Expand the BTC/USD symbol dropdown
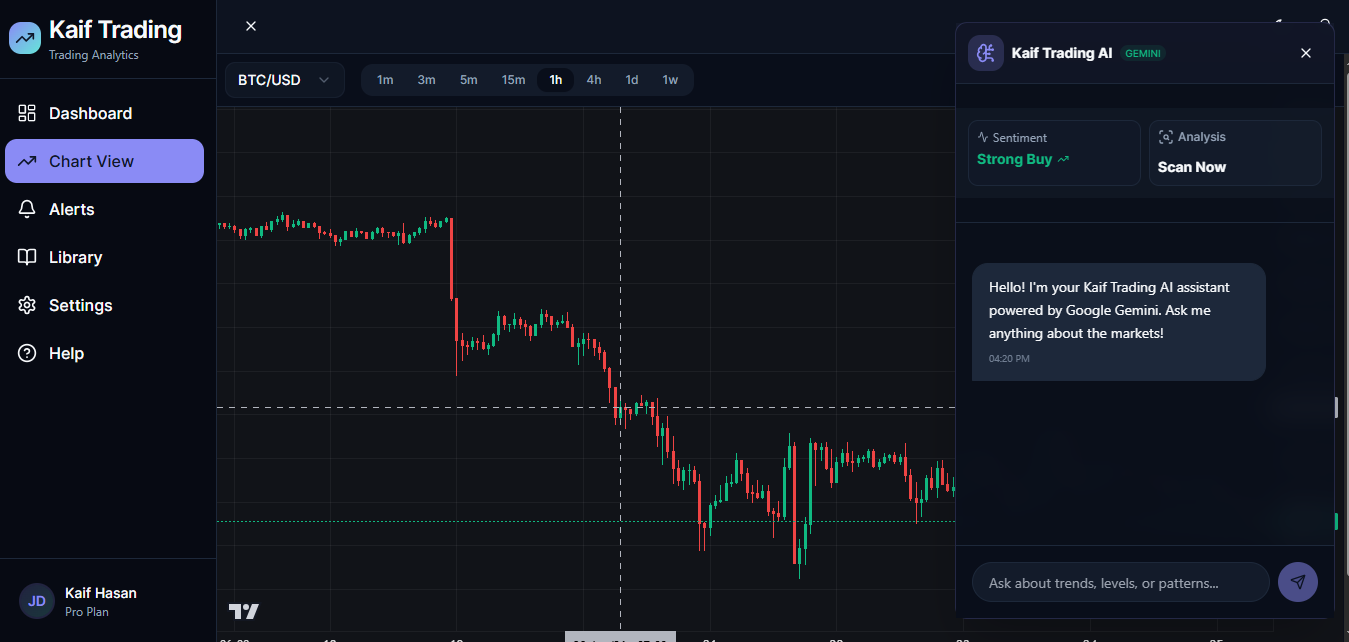This screenshot has height=642, width=1349. coord(285,80)
